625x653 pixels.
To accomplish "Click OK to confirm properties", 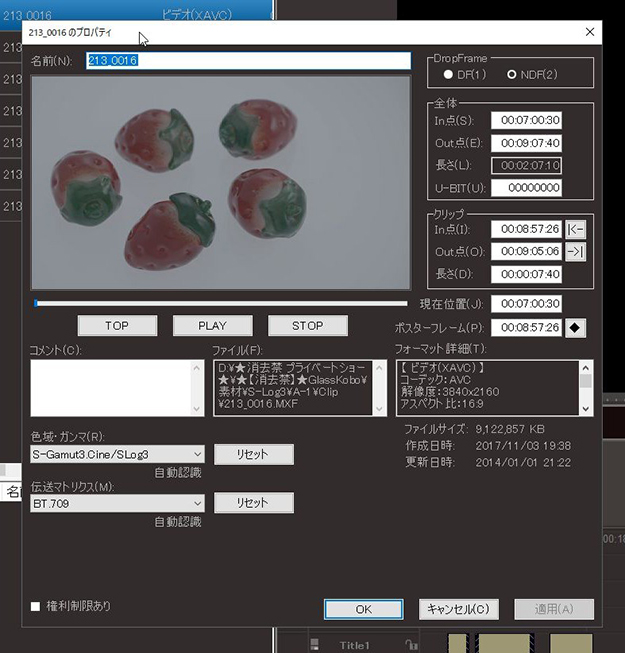I will (363, 609).
